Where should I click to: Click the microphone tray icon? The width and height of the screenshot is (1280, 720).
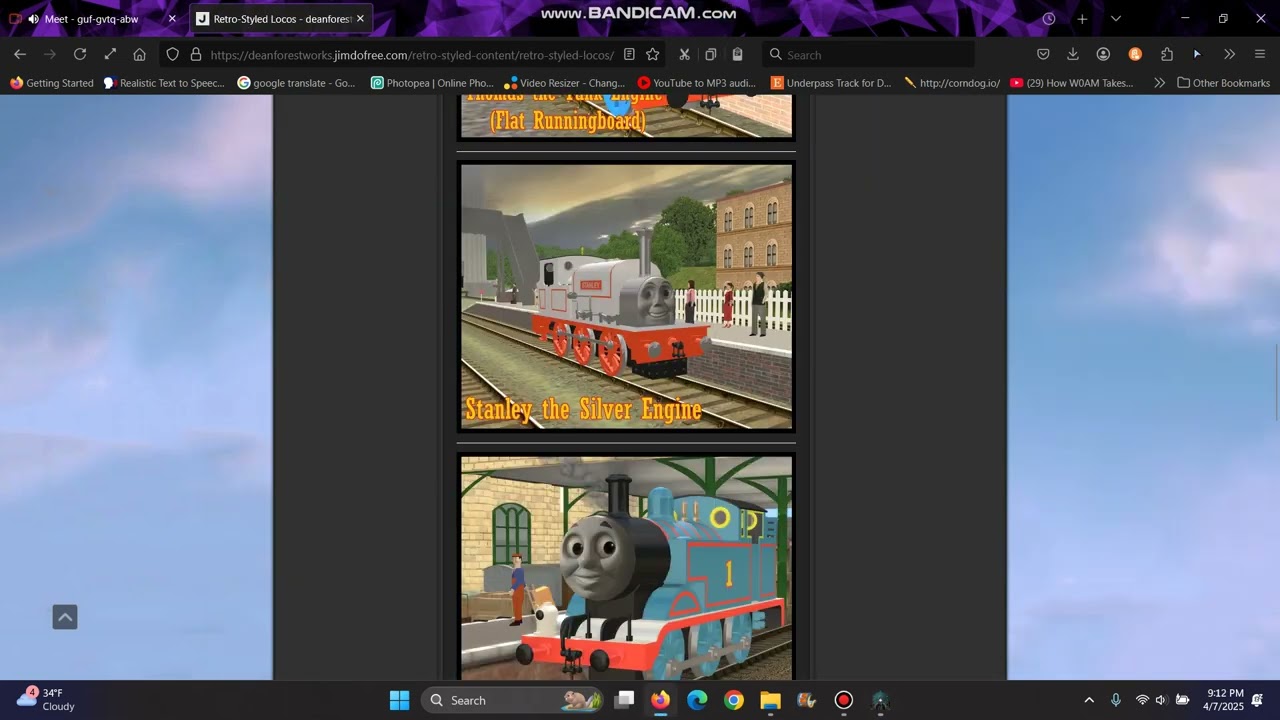(1116, 700)
